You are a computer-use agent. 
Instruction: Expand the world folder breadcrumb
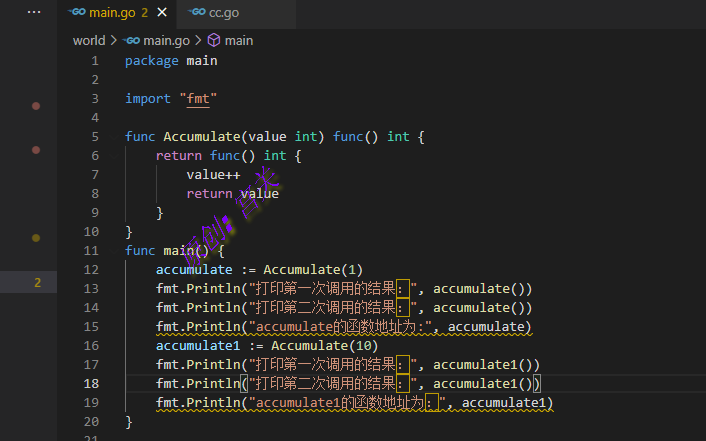click(x=88, y=41)
